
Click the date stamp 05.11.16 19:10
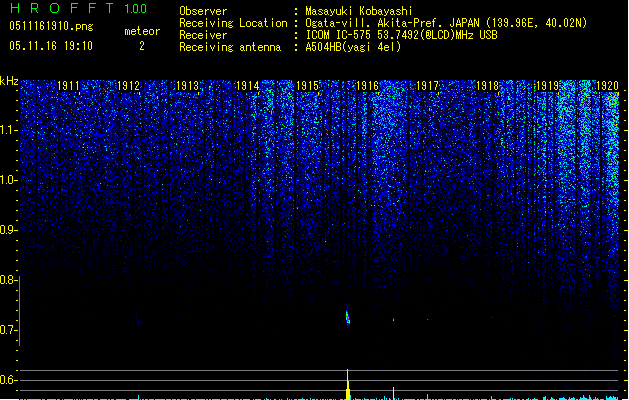click(51, 46)
